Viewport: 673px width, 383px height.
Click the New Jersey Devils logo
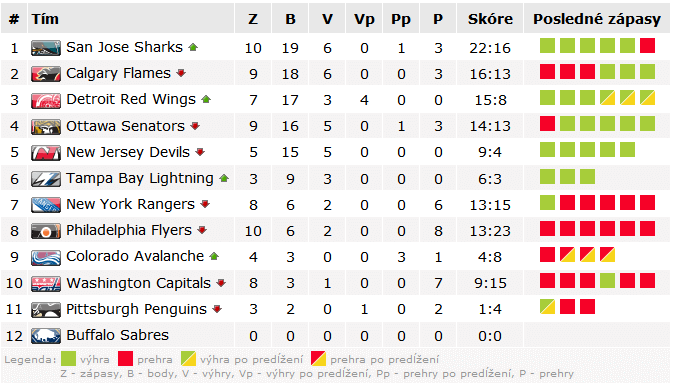pos(46,153)
